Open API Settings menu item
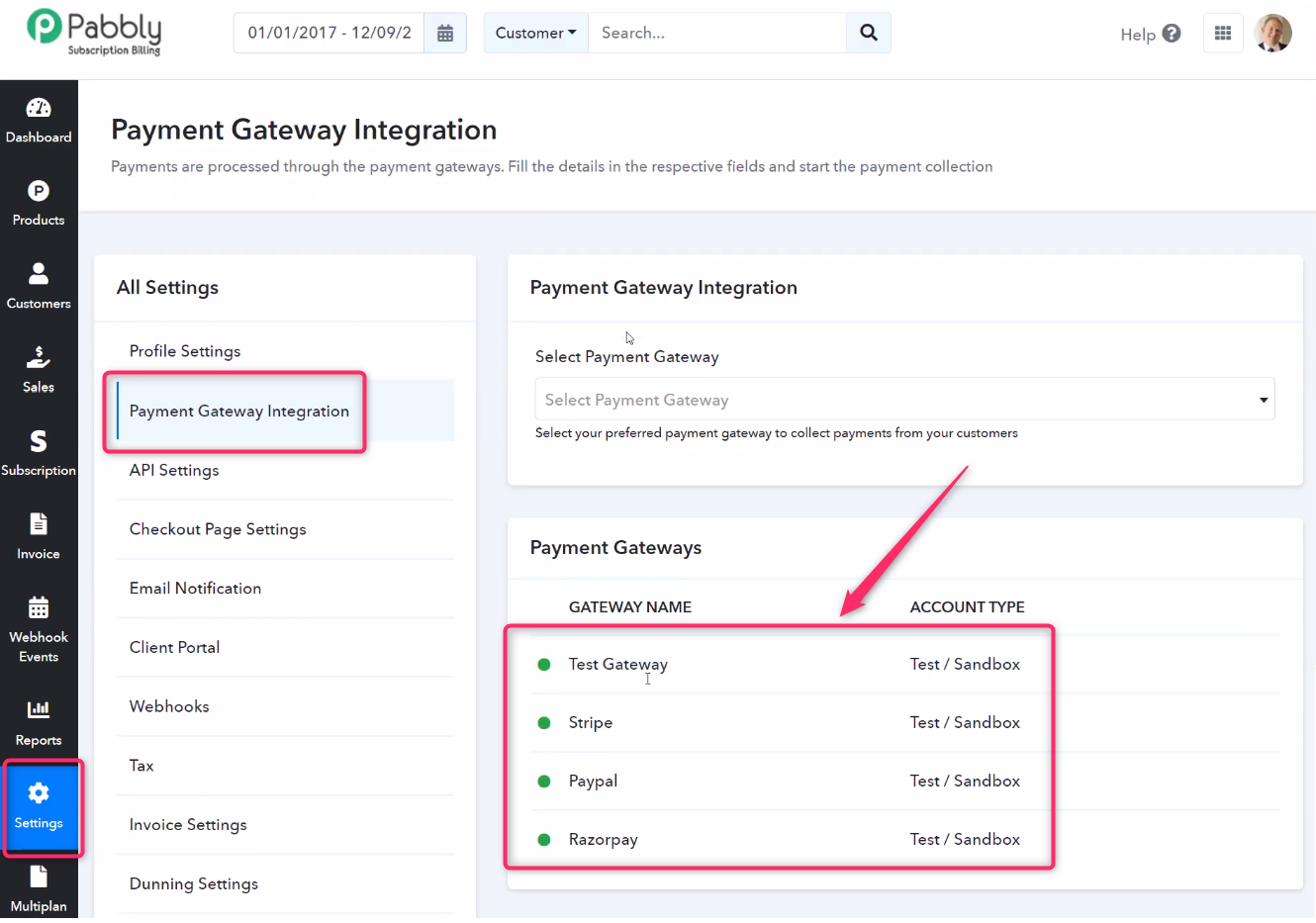Image resolution: width=1316 pixels, height=923 pixels. (x=174, y=470)
